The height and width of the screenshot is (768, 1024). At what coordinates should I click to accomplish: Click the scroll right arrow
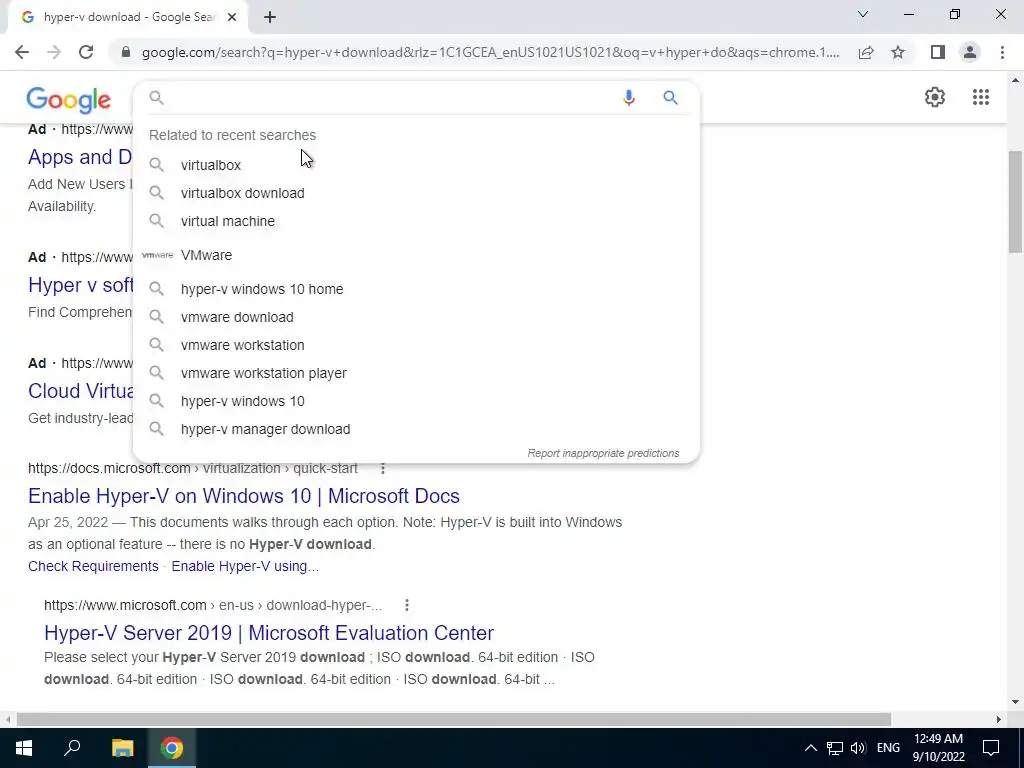coord(999,720)
